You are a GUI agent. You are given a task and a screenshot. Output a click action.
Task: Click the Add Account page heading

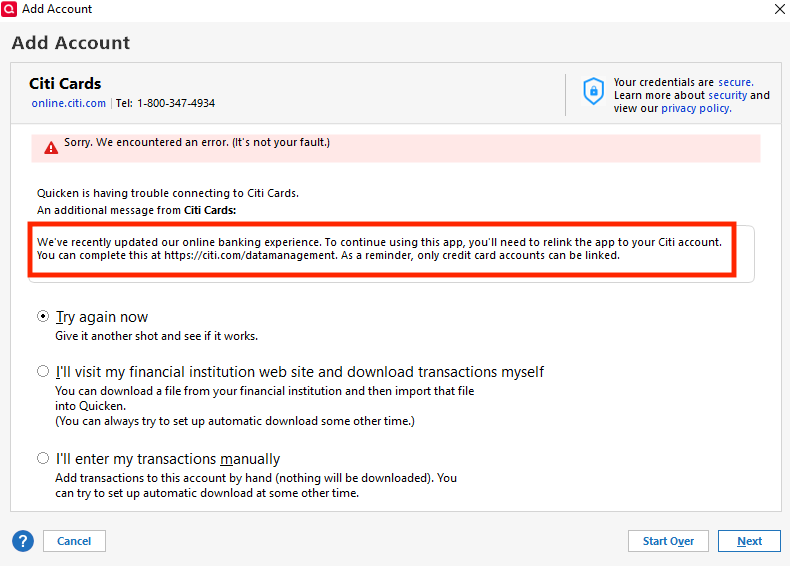(x=71, y=43)
